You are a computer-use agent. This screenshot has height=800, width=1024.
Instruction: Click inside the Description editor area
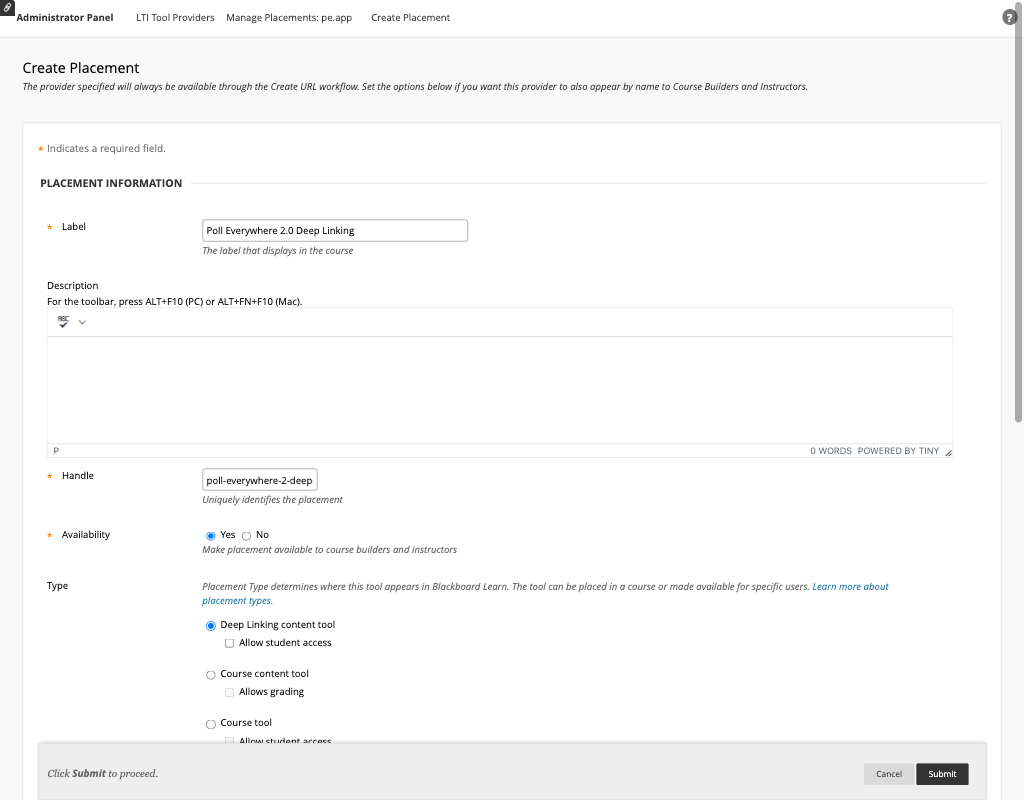(x=500, y=390)
